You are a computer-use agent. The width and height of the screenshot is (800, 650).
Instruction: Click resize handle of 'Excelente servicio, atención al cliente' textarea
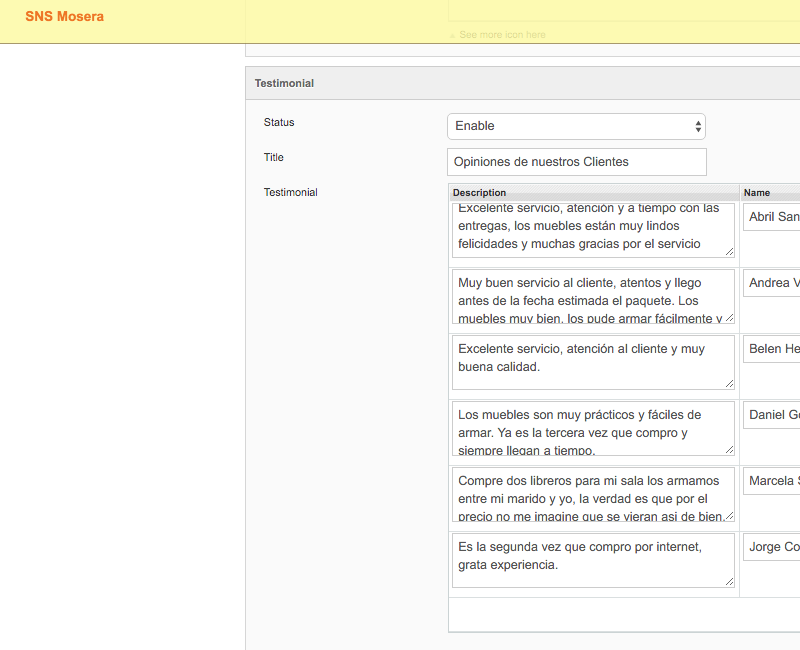729,384
